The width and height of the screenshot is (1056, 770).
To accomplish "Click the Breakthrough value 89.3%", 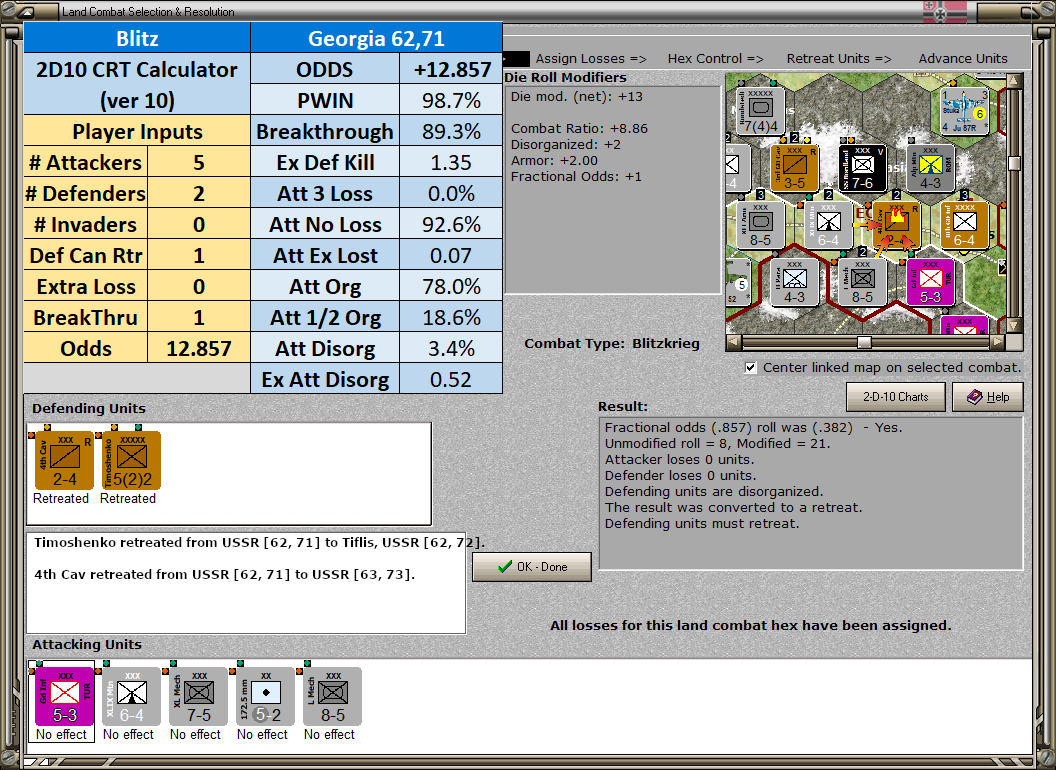I will tap(451, 131).
